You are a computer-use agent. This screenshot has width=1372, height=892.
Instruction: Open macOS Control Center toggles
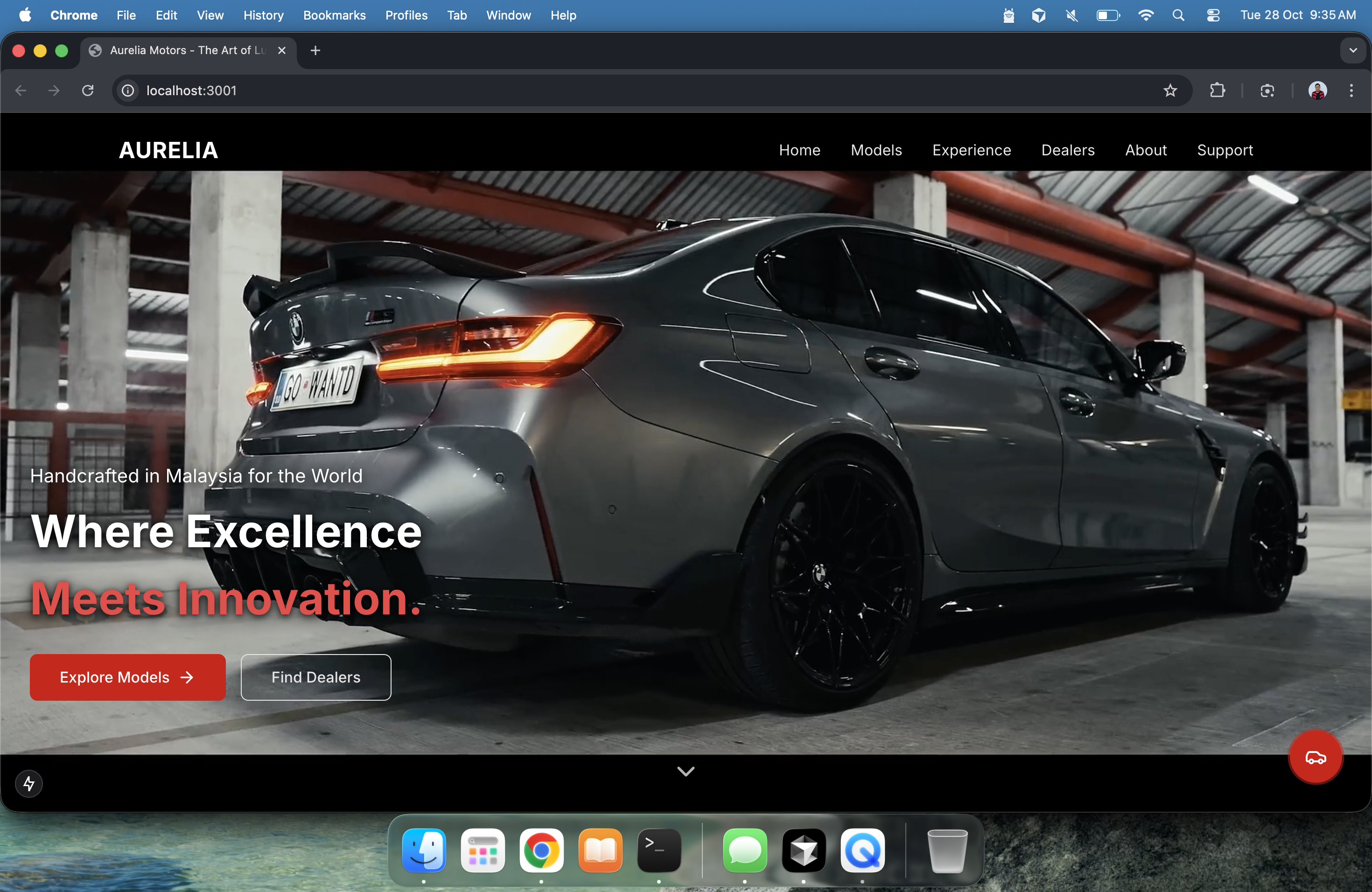[x=1213, y=15]
